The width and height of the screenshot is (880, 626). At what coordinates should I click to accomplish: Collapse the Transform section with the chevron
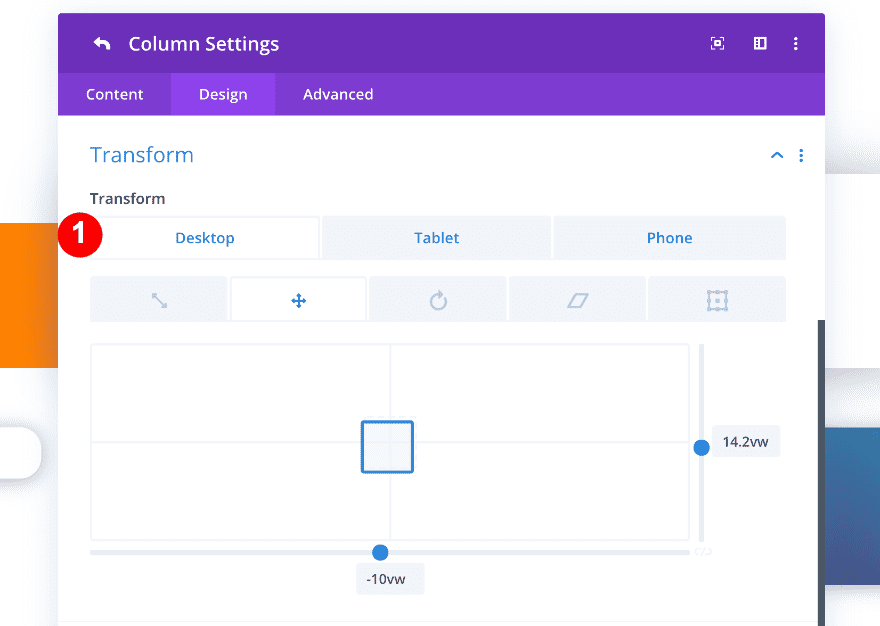coord(777,155)
